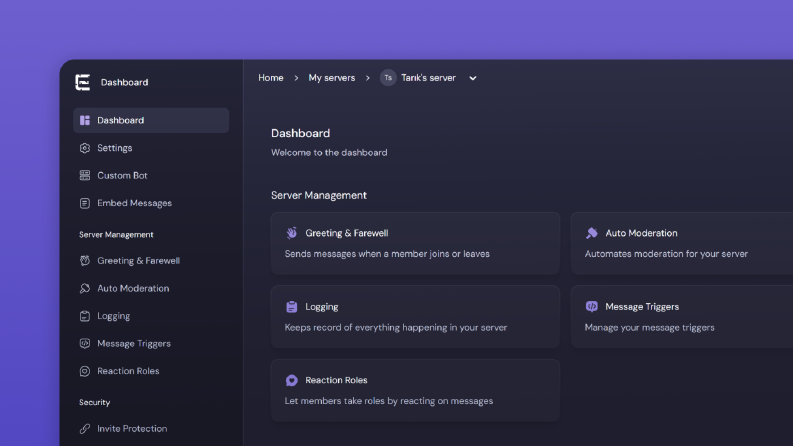Click the Dashboard grid icon in sidebar
This screenshot has width=793, height=446.
[85, 120]
